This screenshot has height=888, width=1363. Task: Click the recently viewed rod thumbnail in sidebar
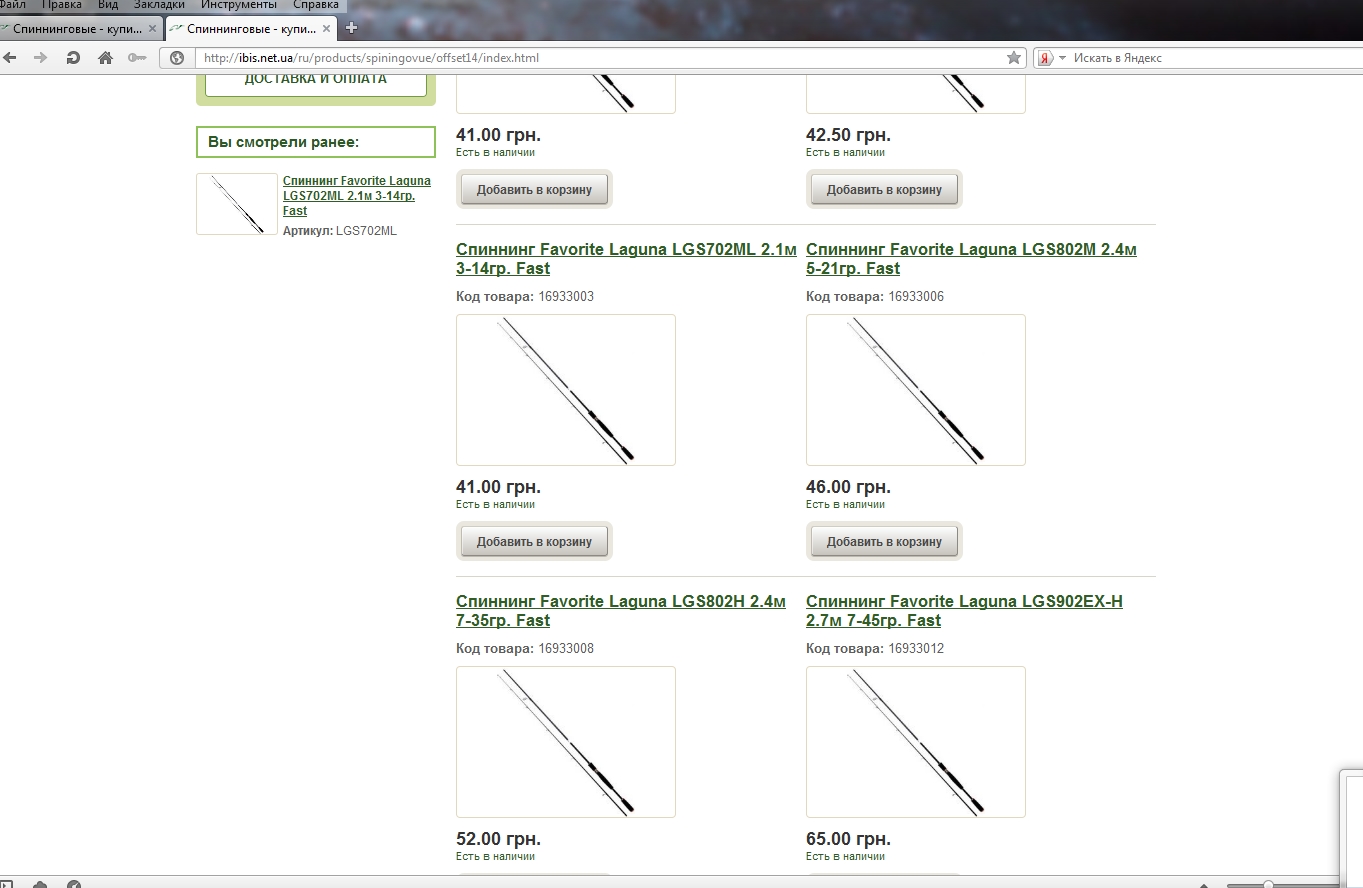coord(236,204)
